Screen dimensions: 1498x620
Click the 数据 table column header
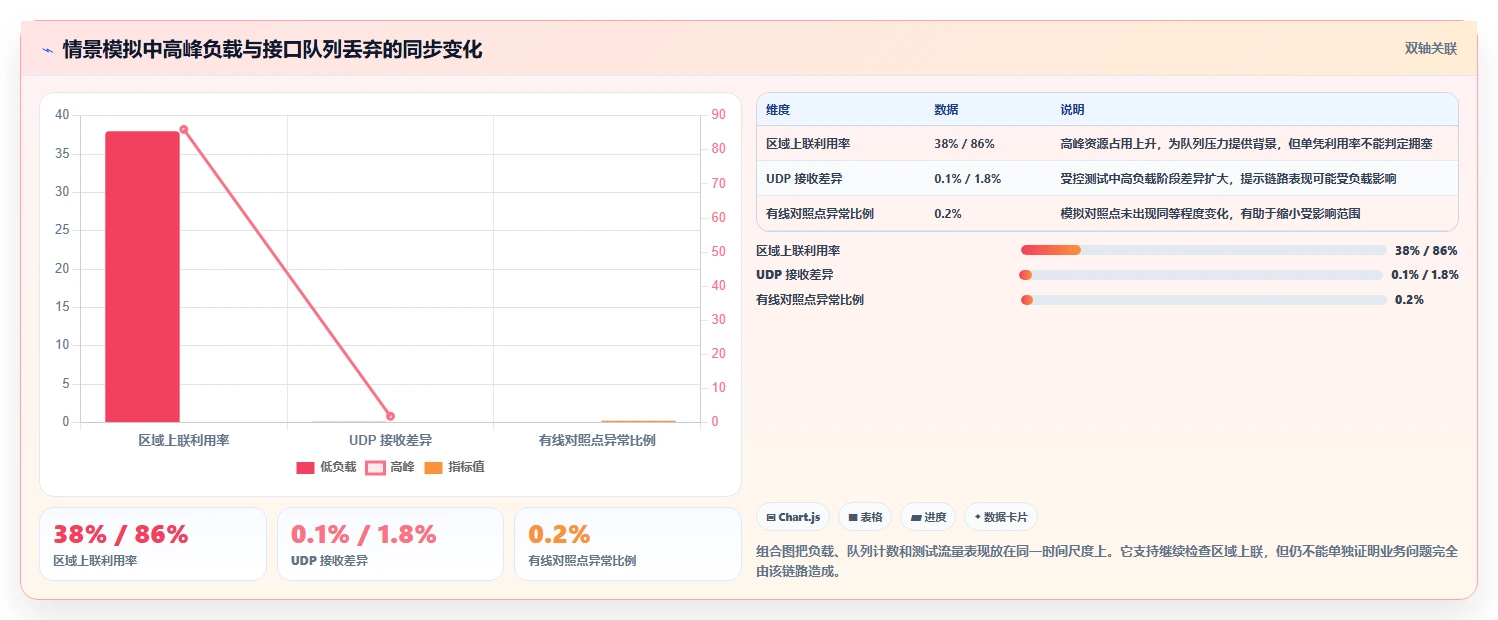946,110
